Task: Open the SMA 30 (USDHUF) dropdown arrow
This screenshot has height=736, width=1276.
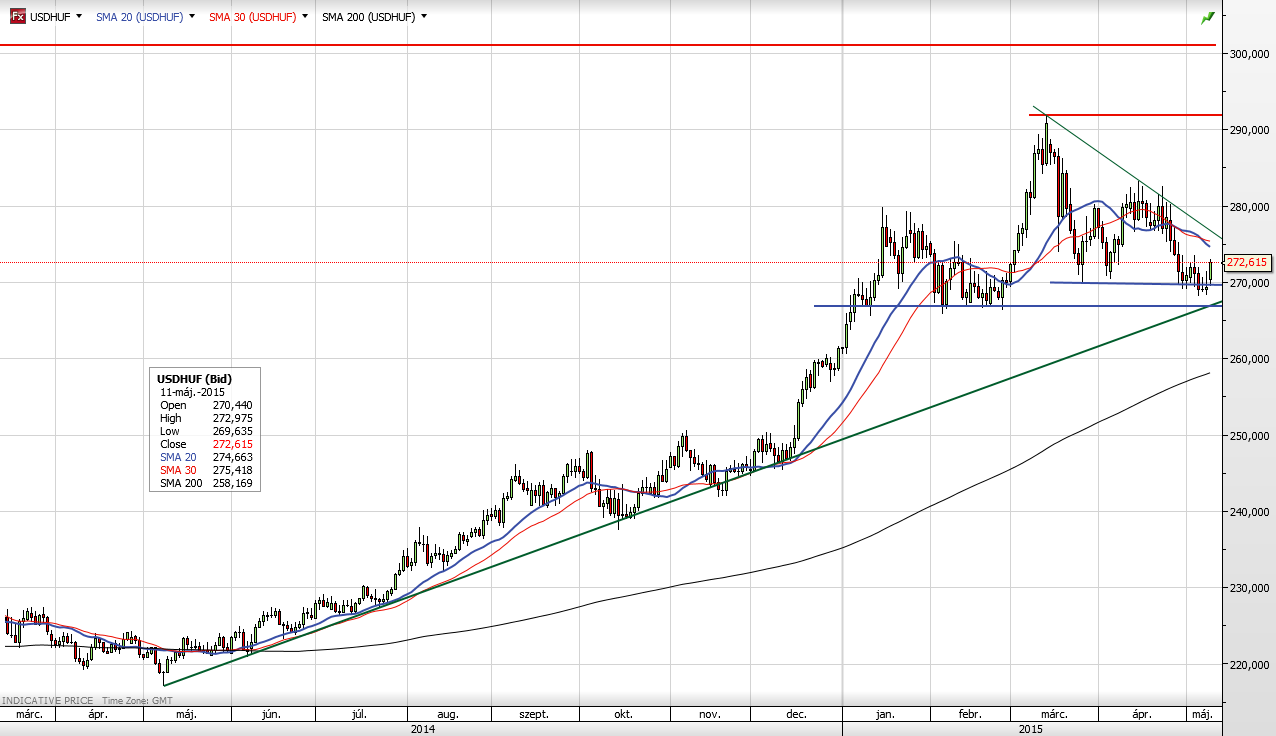Action: (x=305, y=17)
